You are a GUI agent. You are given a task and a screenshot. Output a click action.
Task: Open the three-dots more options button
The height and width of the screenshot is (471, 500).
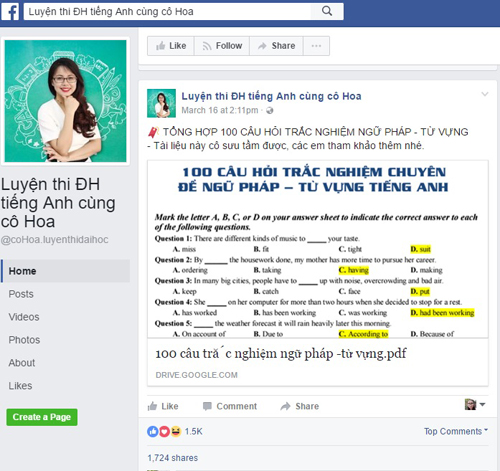(316, 46)
